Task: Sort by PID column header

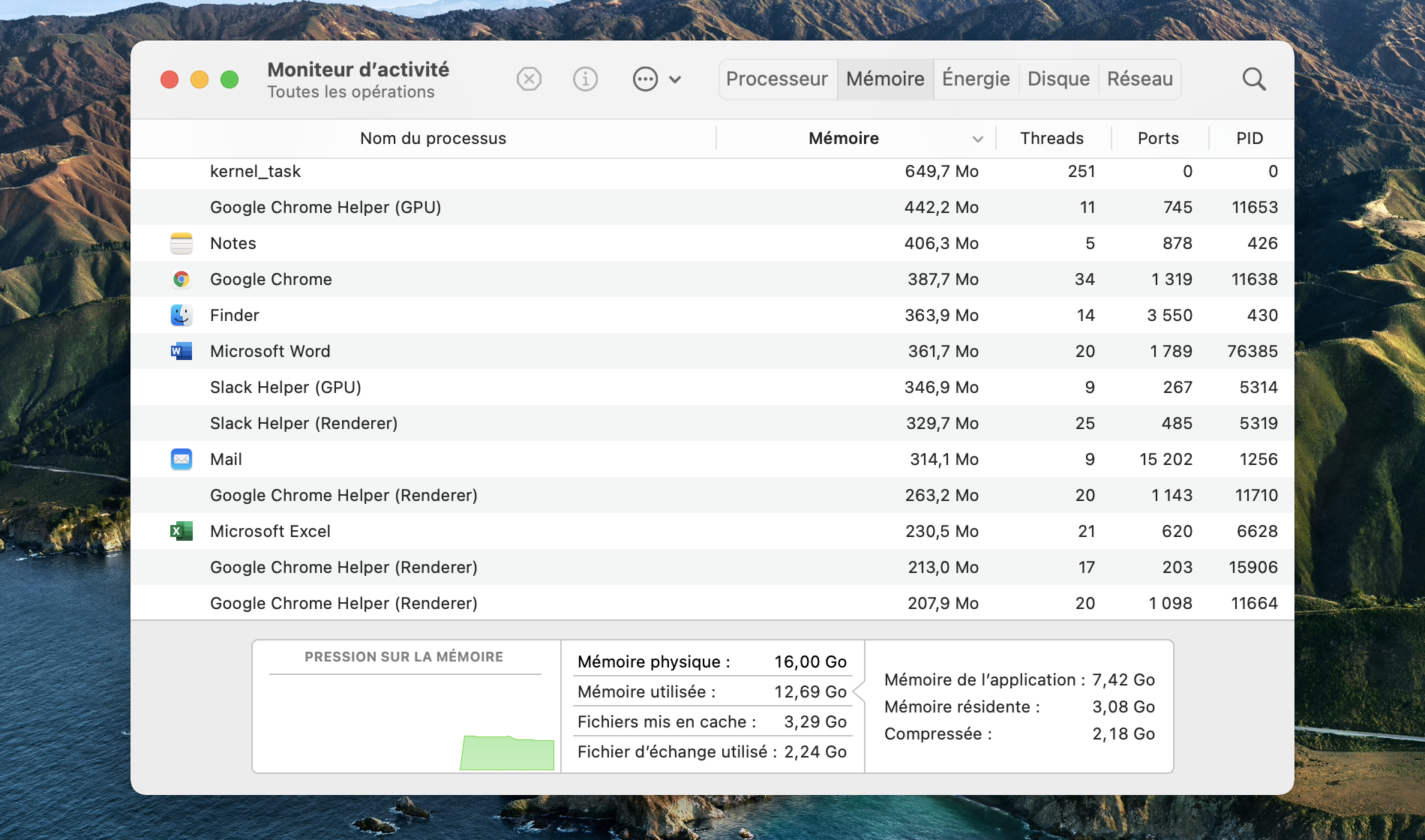Action: [1249, 138]
